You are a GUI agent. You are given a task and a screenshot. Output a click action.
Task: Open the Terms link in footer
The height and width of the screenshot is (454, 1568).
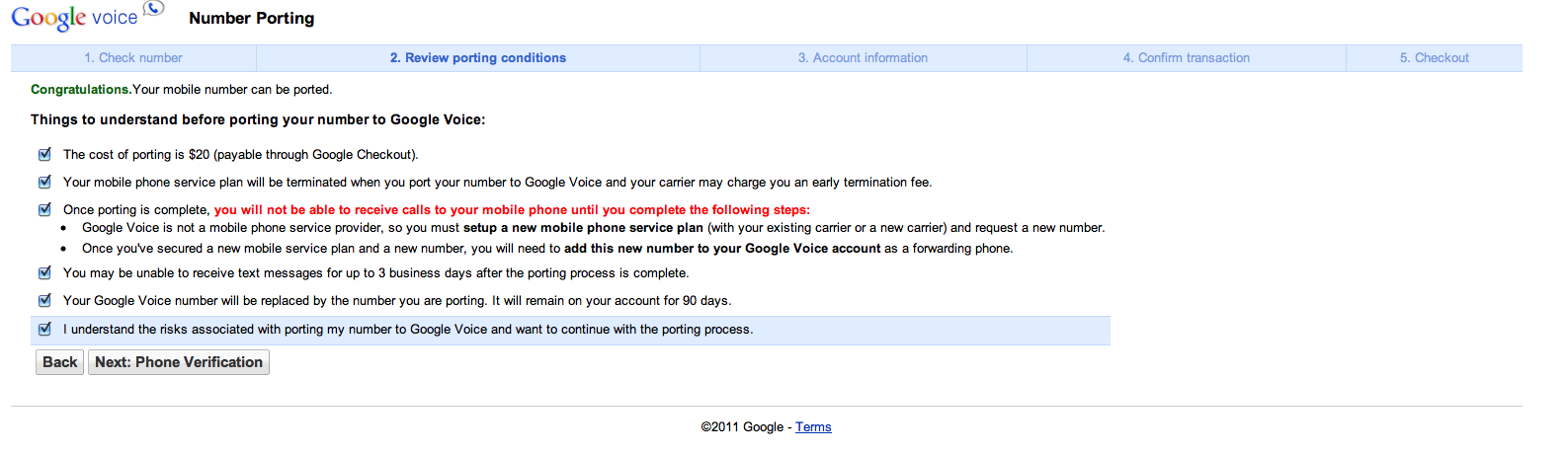click(813, 427)
